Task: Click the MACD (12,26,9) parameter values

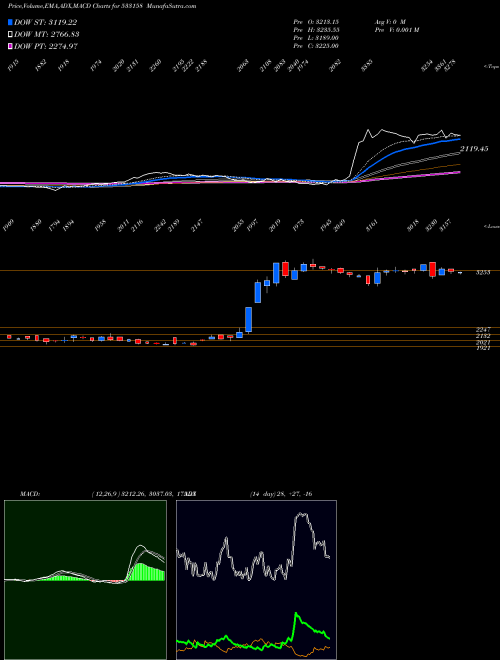Action: tap(139, 494)
